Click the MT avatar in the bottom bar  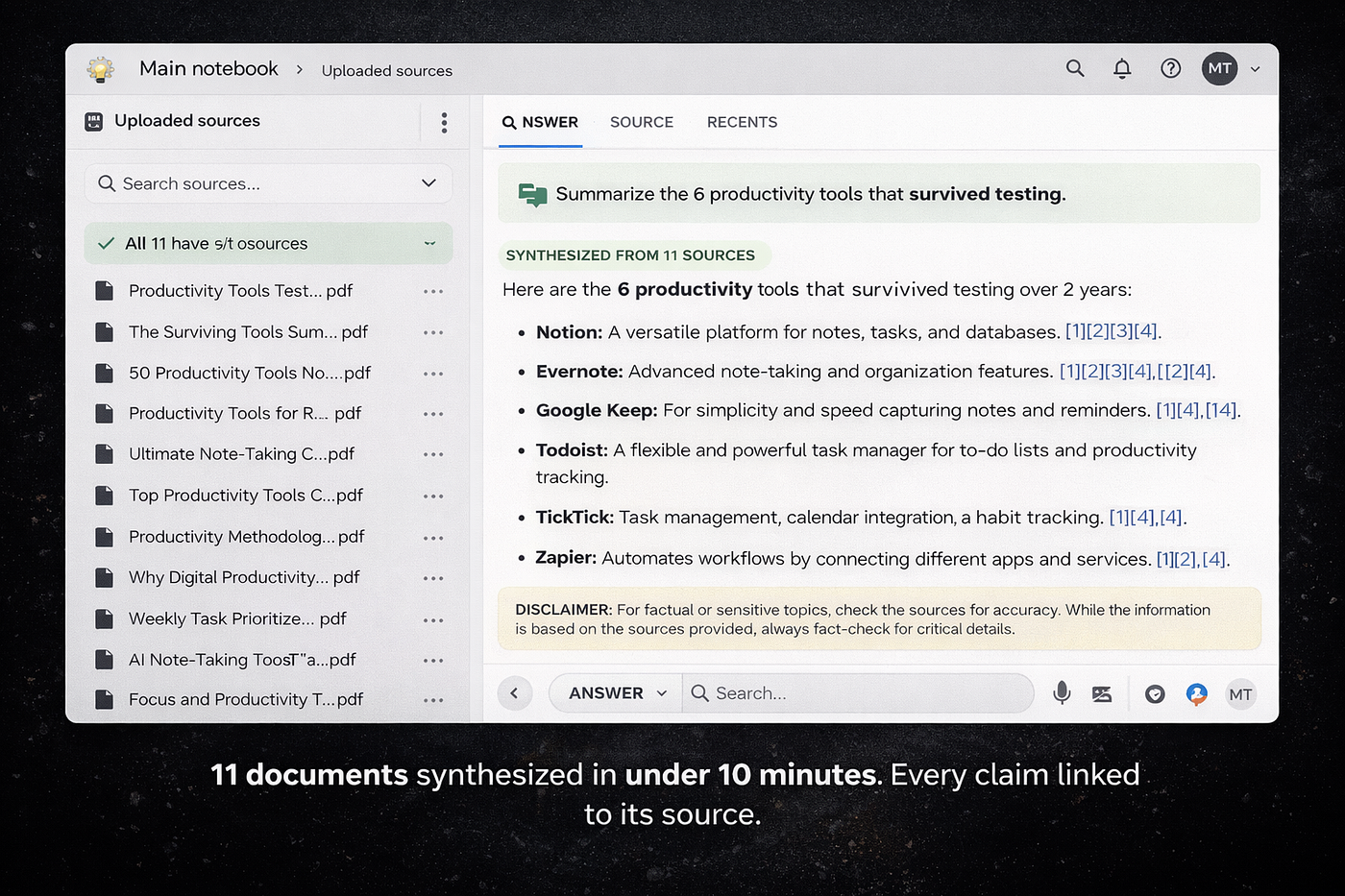[x=1240, y=694]
